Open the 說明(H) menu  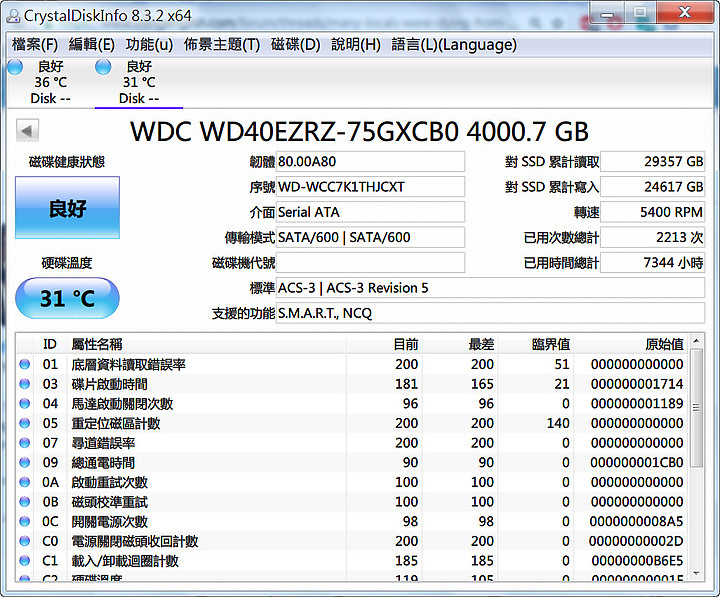356,45
